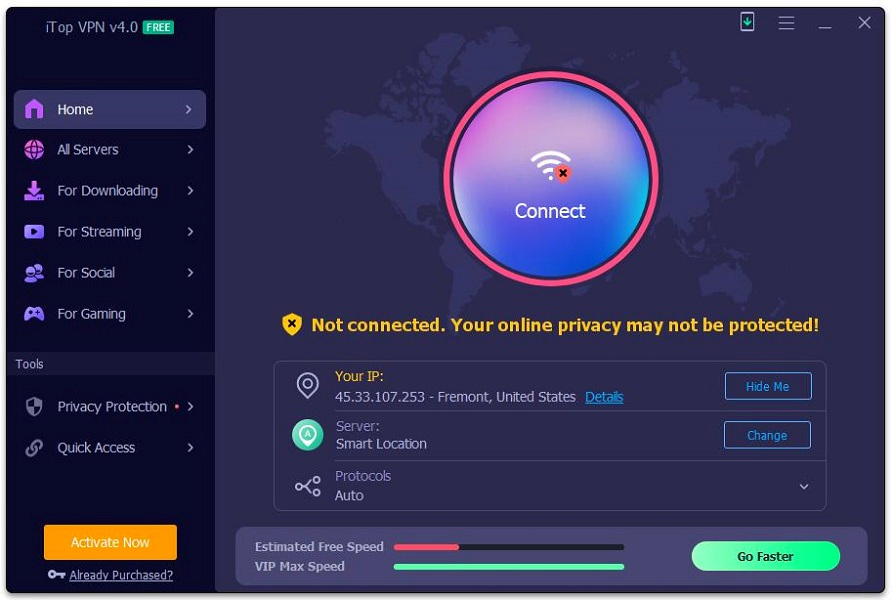Click the download icon in title bar
This screenshot has height=600, width=893.
pyautogui.click(x=747, y=22)
